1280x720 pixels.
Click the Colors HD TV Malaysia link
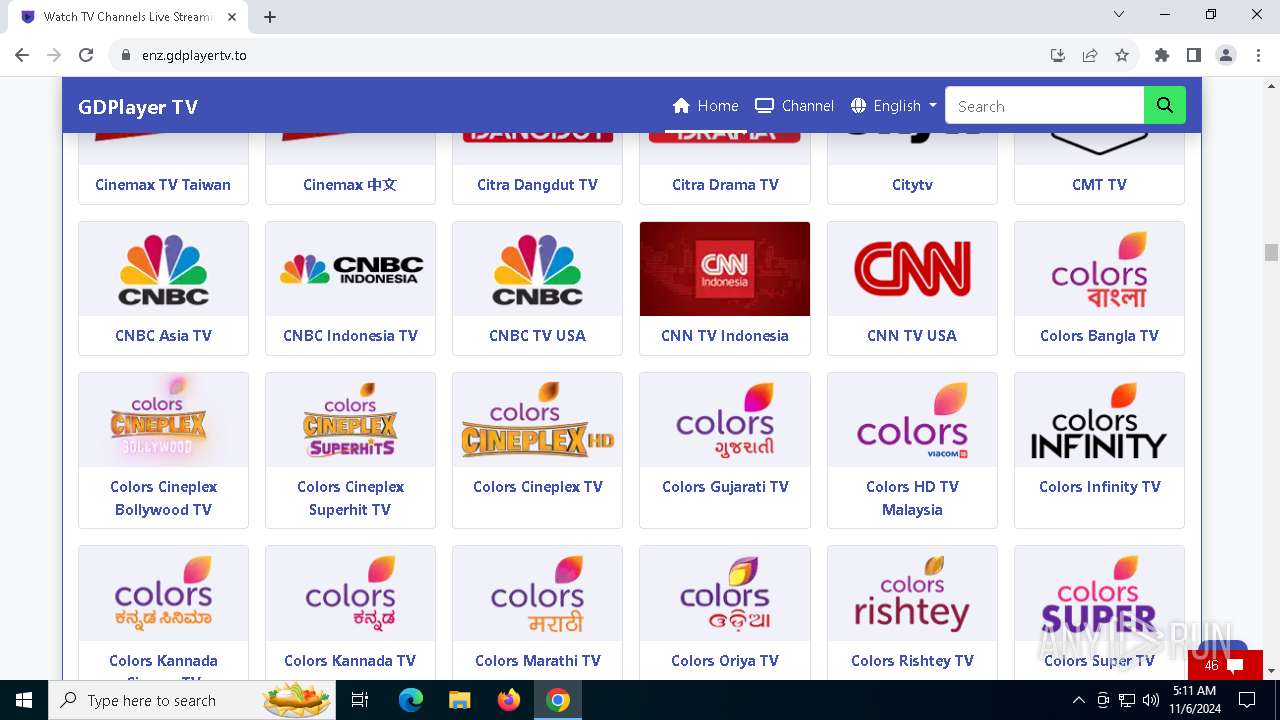click(912, 498)
